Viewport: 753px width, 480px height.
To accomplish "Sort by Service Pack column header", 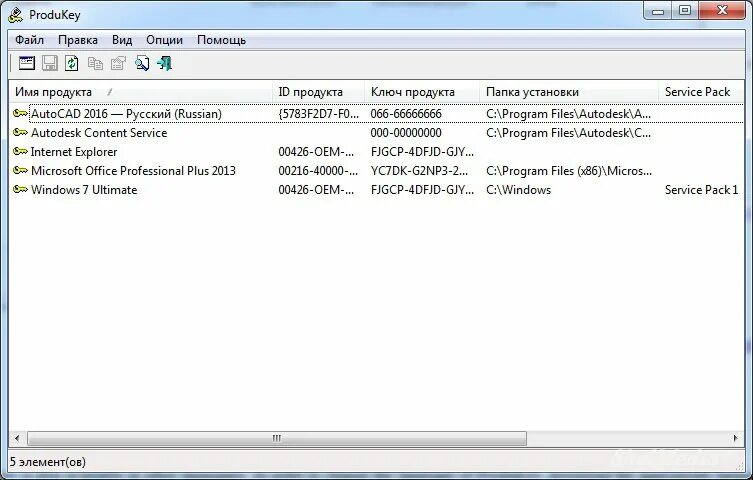I will point(701,92).
